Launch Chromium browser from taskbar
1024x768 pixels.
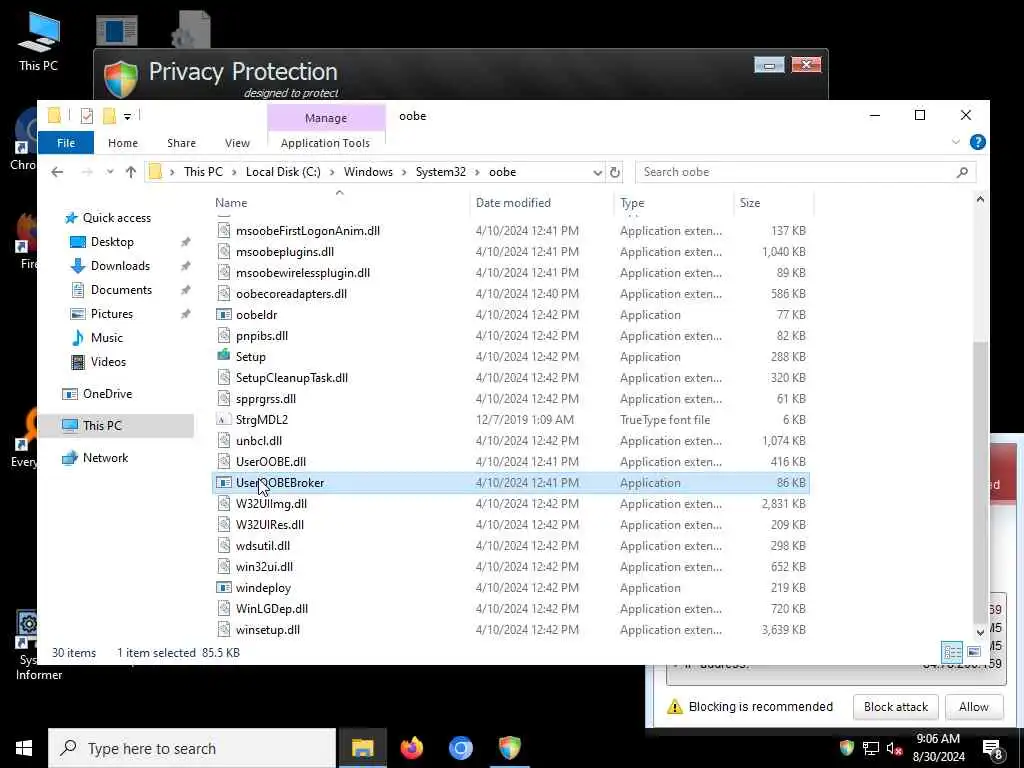pos(460,748)
